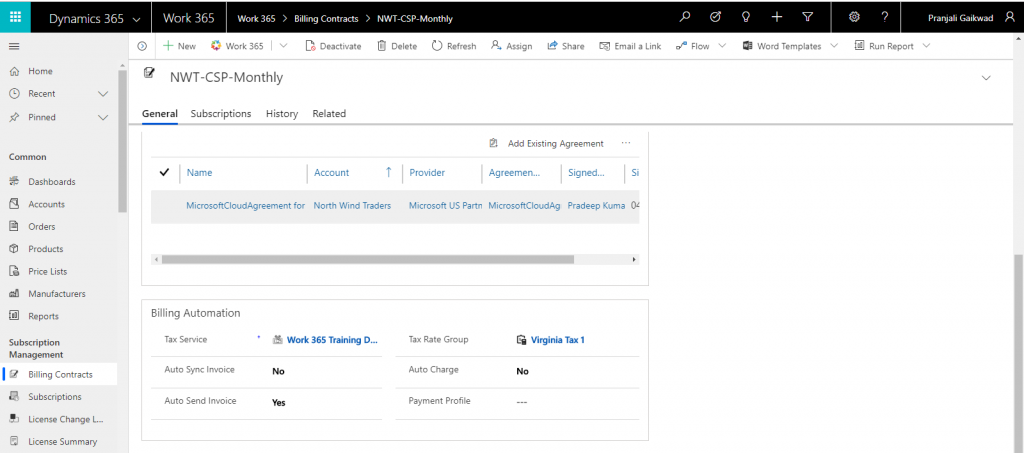Open Manufacturers in sidebar
This screenshot has height=453, width=1024.
pyautogui.click(x=57, y=294)
